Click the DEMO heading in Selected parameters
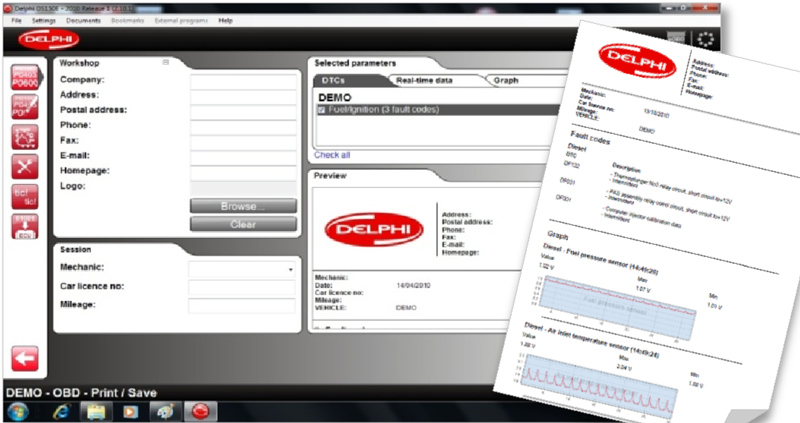 pos(335,97)
